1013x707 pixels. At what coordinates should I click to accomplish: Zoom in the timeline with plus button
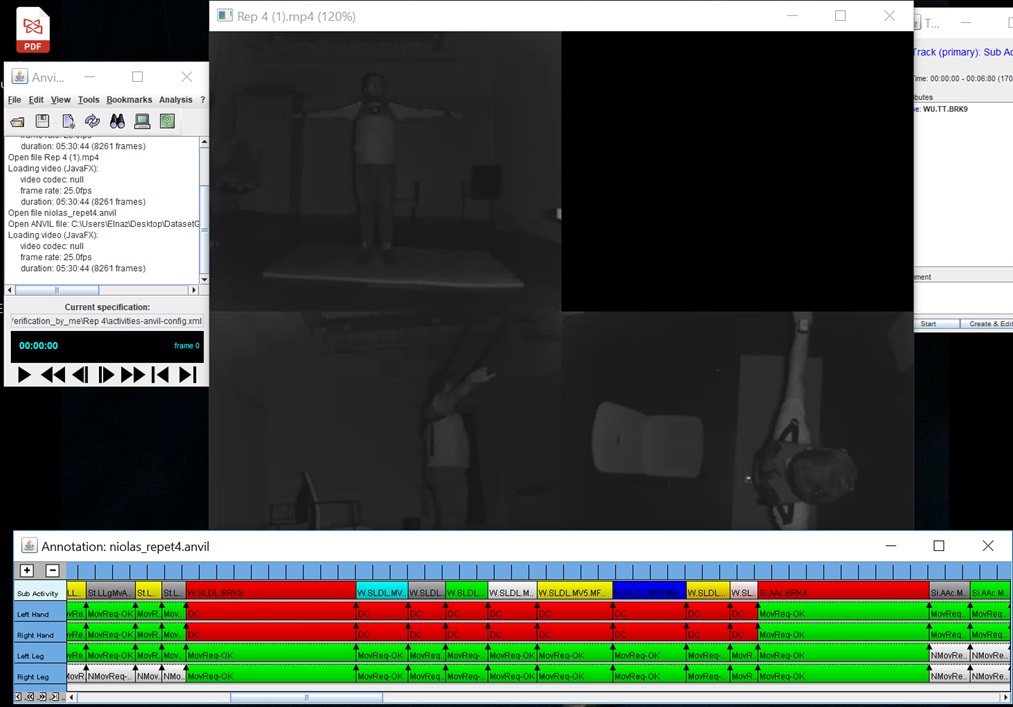(x=27, y=571)
